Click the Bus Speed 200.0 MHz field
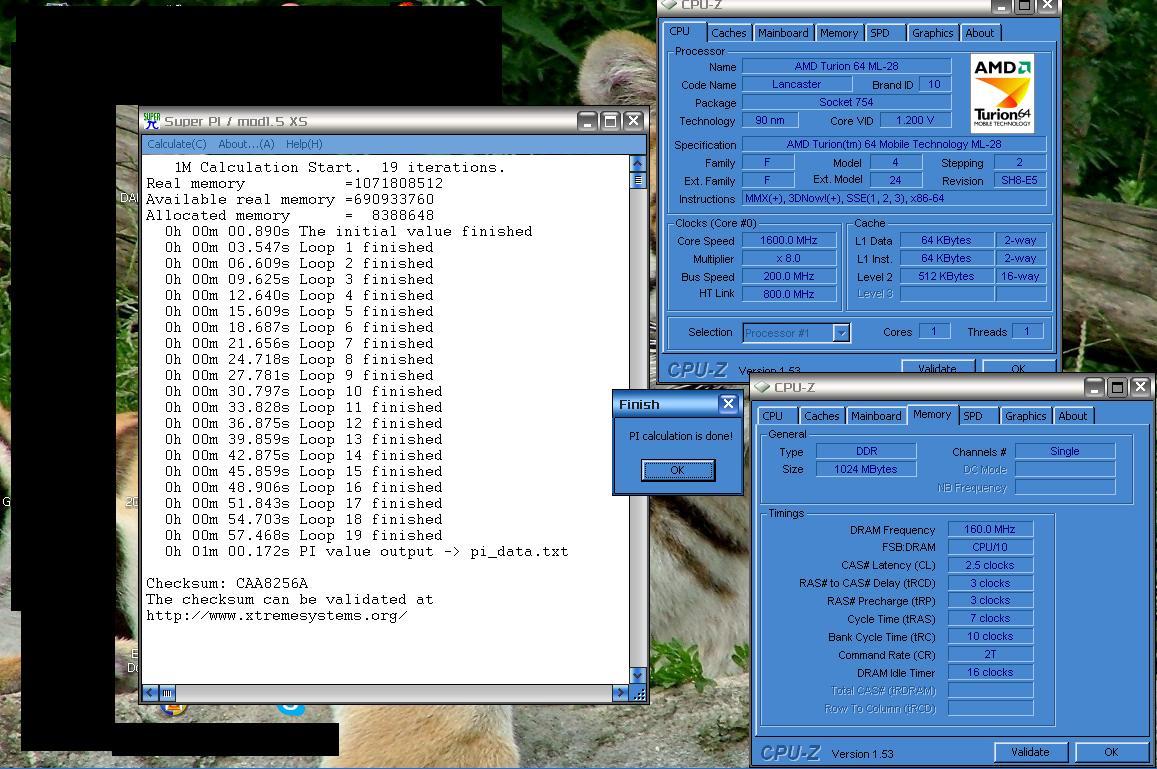This screenshot has width=1157, height=769. tap(789, 276)
